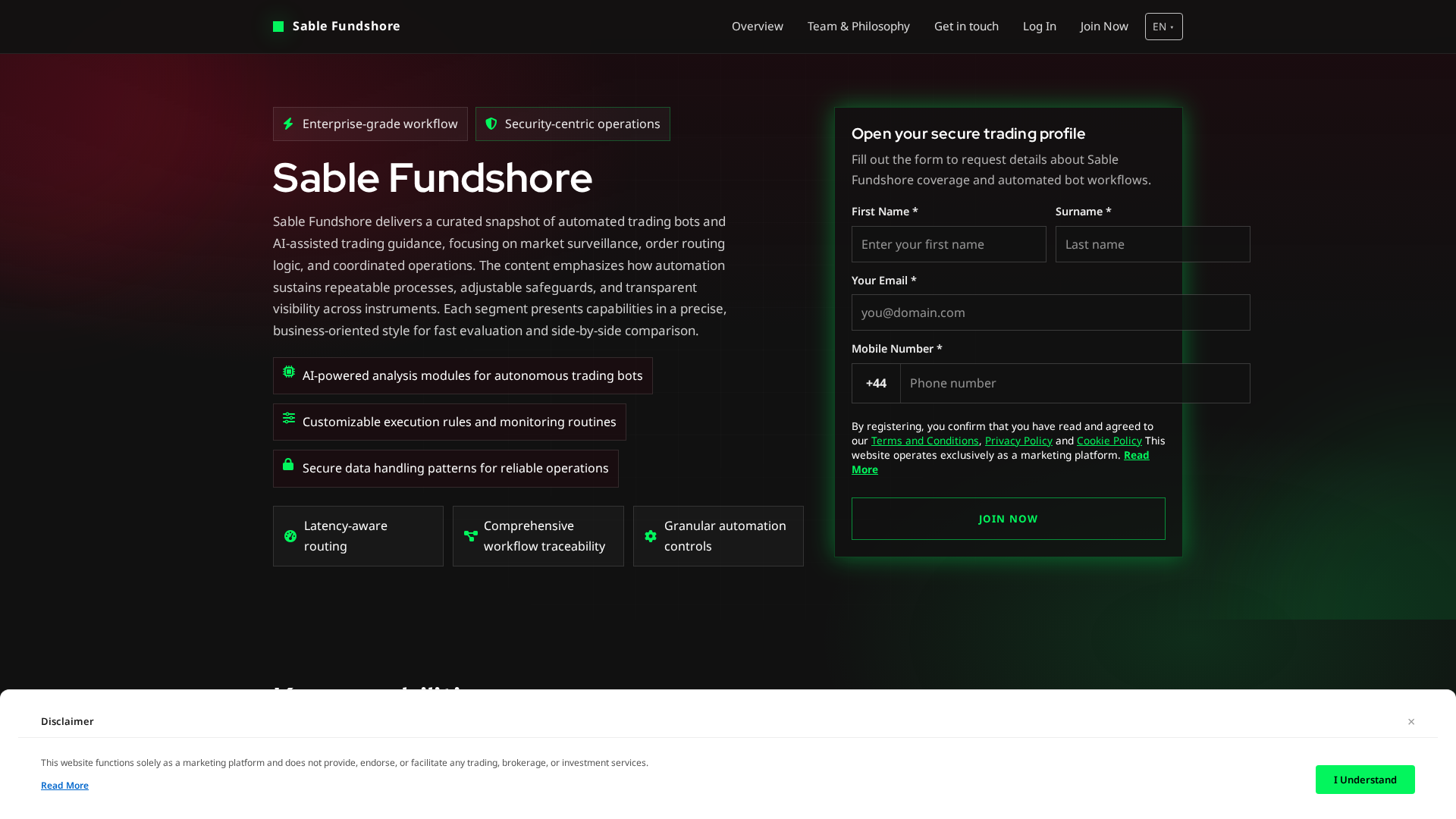Viewport: 1456px width, 819px height.
Task: Select the Overview menu item
Action: point(757,26)
